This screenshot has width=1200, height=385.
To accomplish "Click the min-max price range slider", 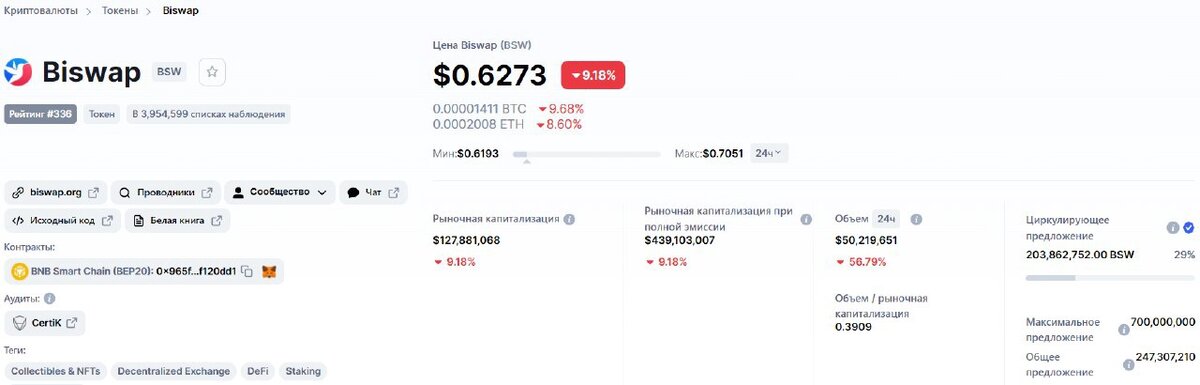I will pyautogui.click(x=587, y=155).
